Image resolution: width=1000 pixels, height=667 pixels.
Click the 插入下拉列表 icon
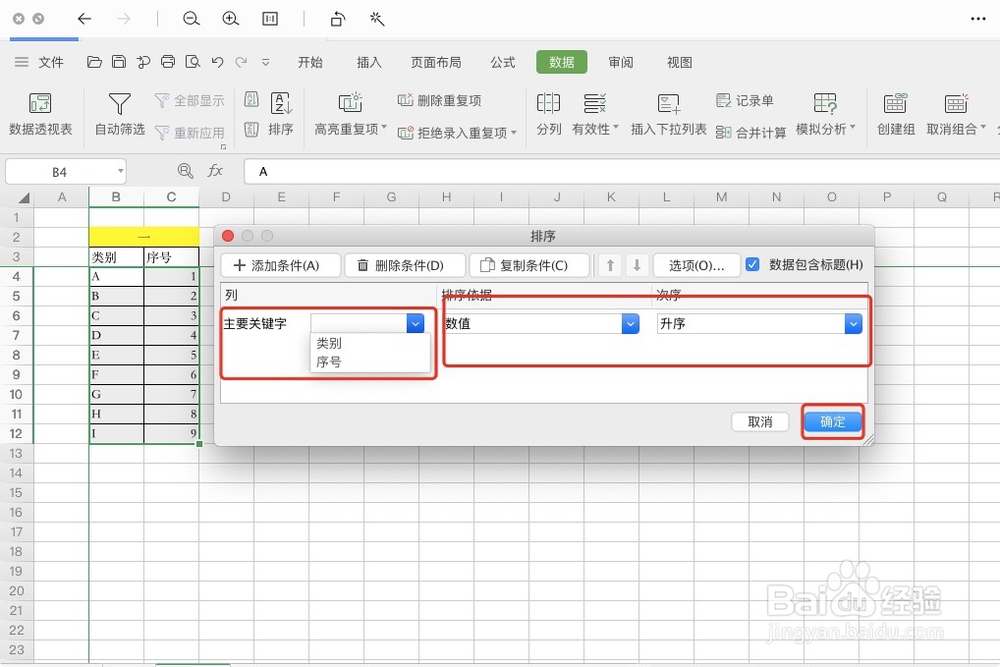(668, 112)
